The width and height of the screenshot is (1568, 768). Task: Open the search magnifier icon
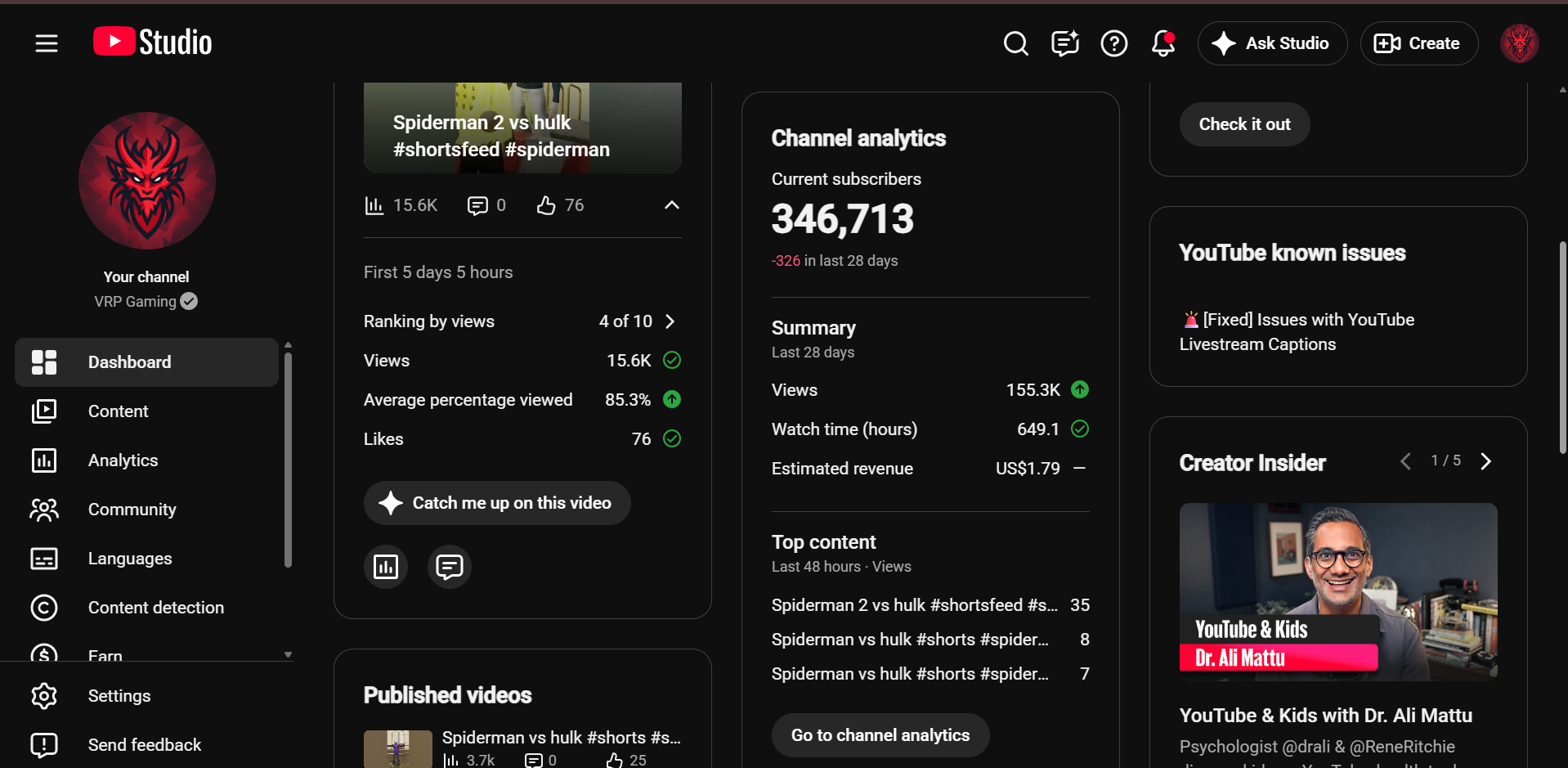[1015, 43]
